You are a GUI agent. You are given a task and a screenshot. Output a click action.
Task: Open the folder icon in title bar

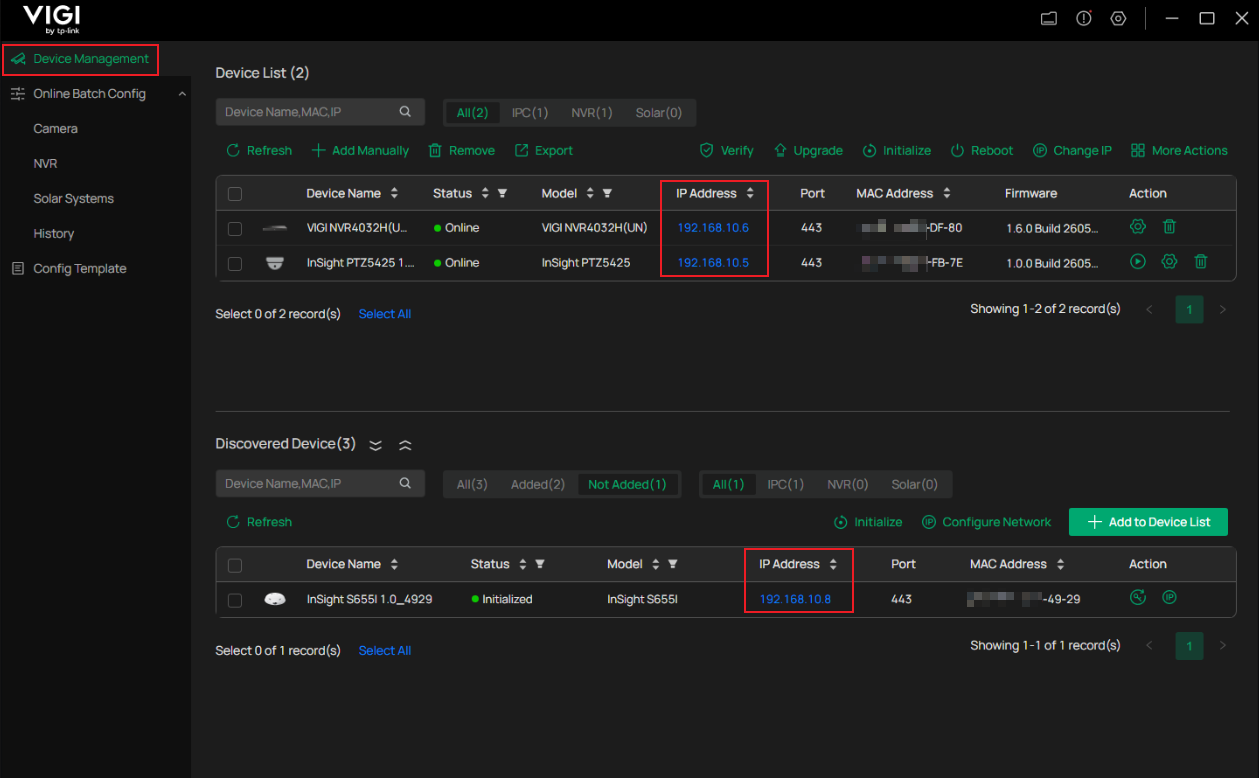[x=1049, y=19]
